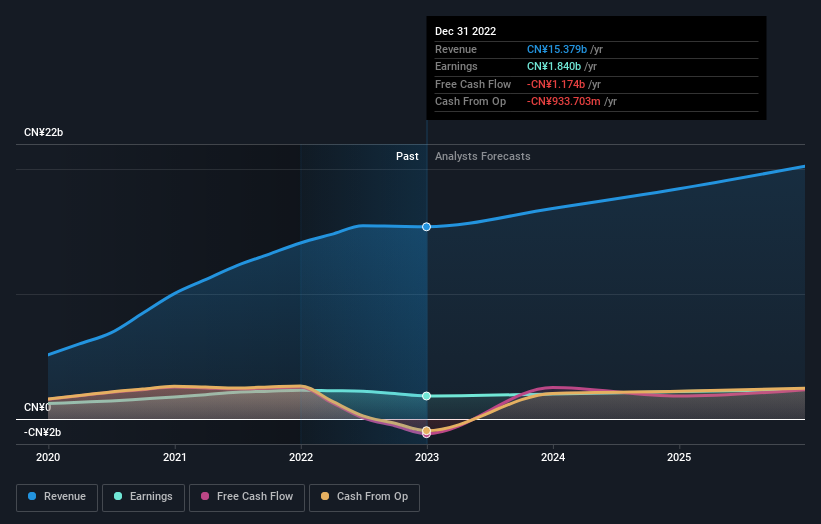
Task: Click the CN¥15.379b revenue value
Action: click(557, 49)
